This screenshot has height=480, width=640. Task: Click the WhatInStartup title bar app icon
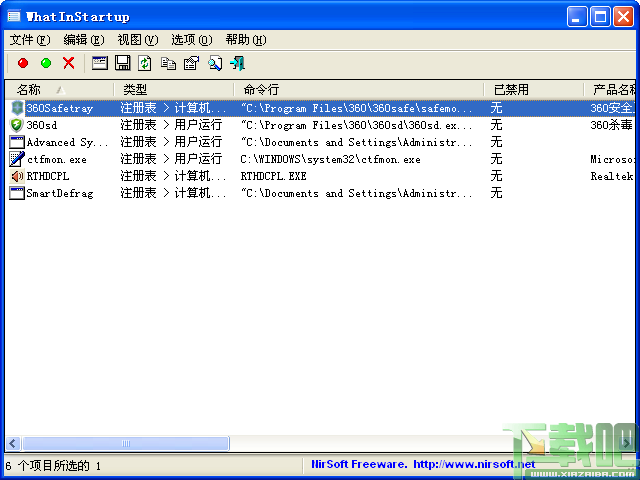(14, 16)
